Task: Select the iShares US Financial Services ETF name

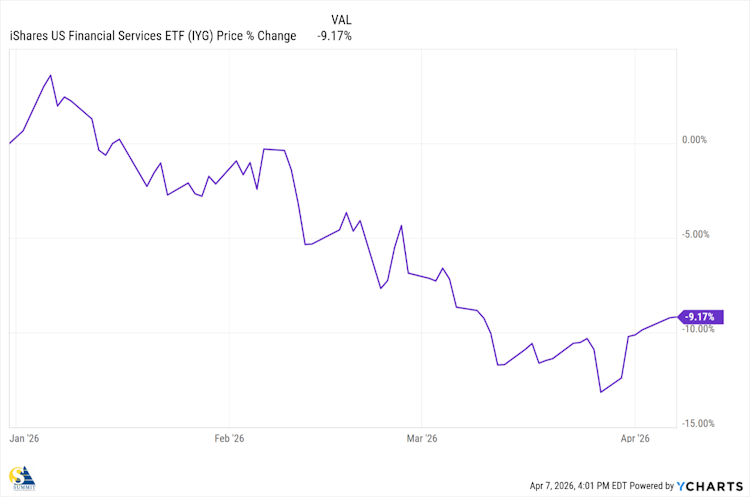Action: (x=106, y=36)
